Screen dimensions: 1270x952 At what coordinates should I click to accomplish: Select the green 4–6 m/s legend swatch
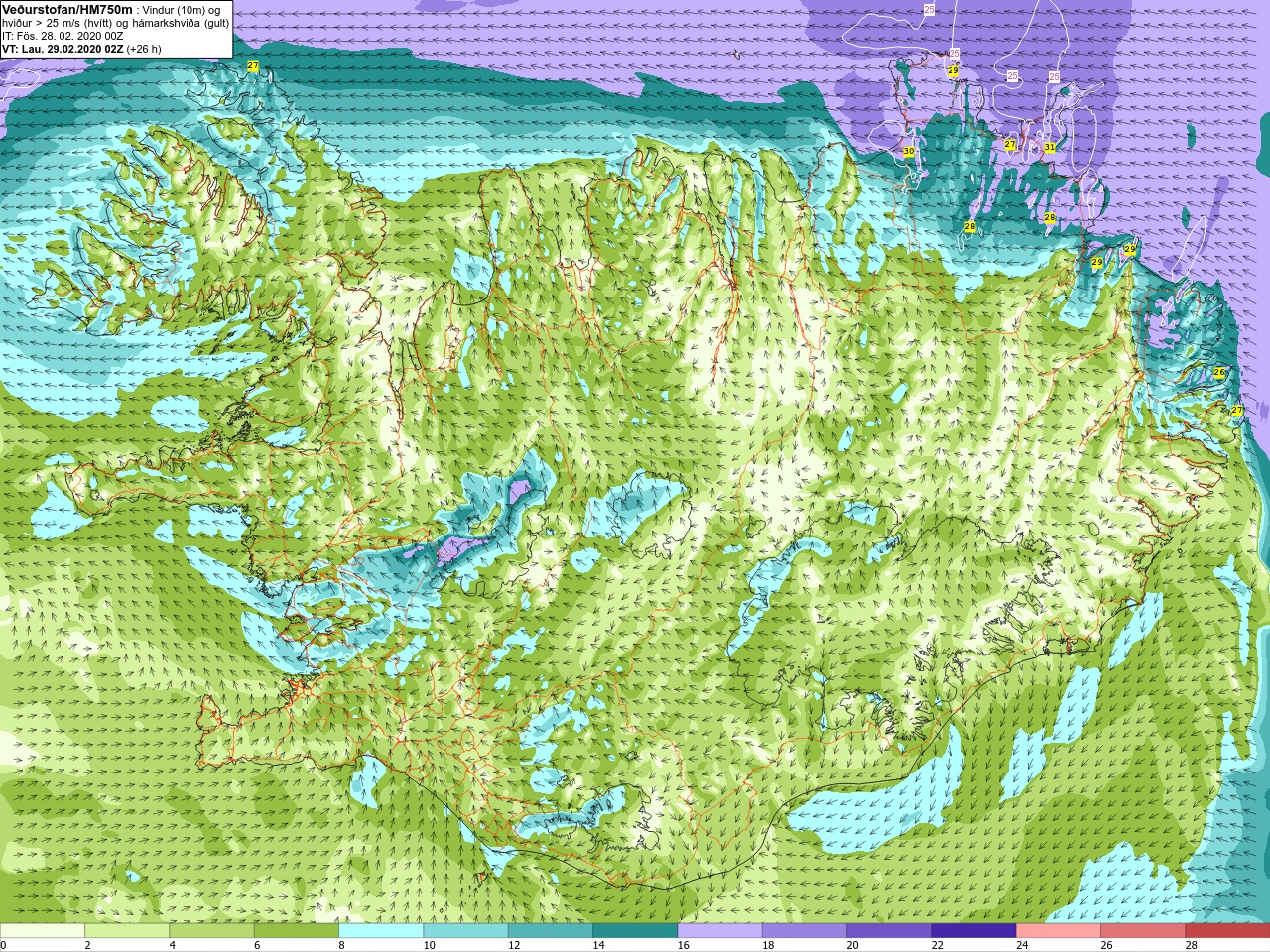pyautogui.click(x=211, y=931)
